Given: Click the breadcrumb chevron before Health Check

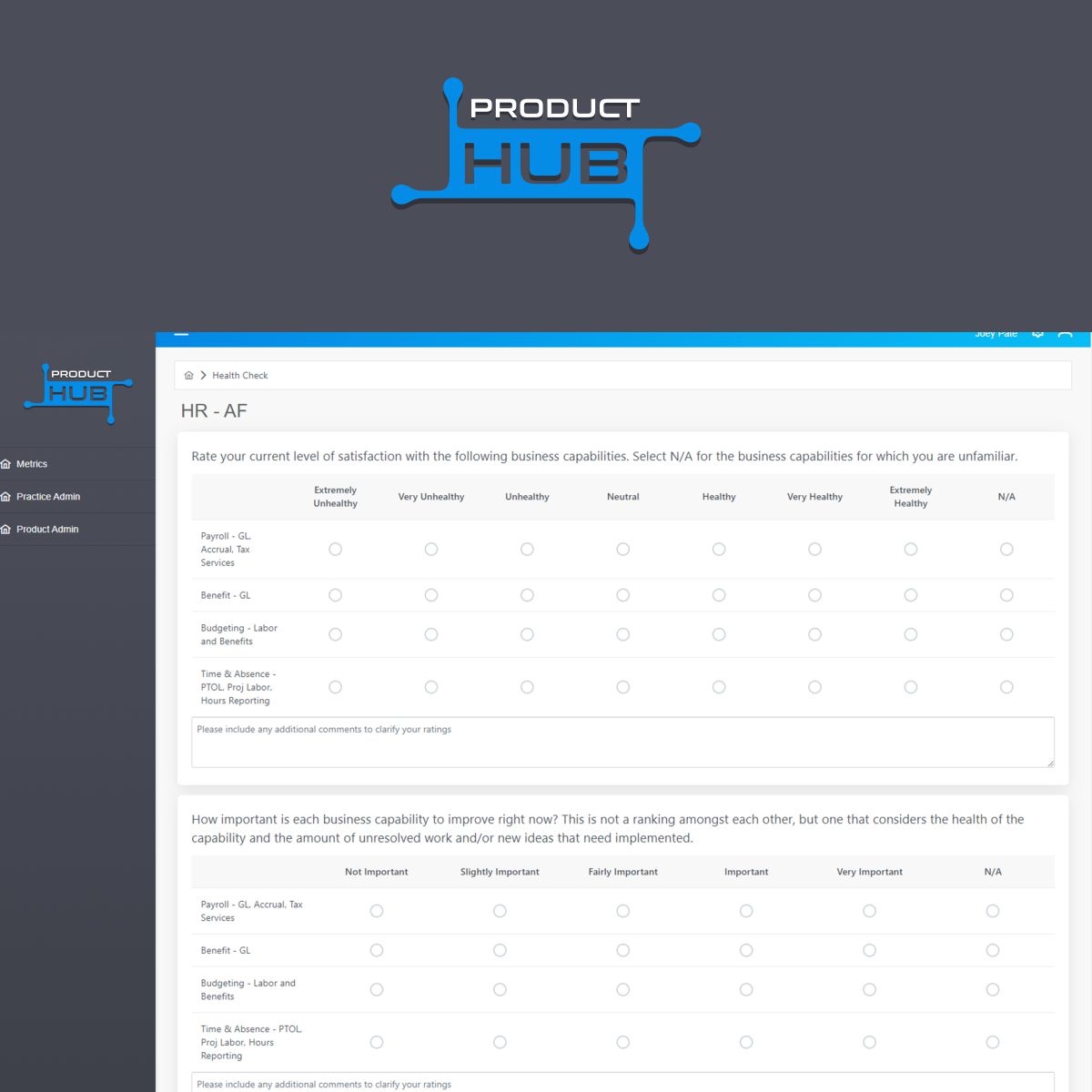Looking at the screenshot, I should click(203, 375).
